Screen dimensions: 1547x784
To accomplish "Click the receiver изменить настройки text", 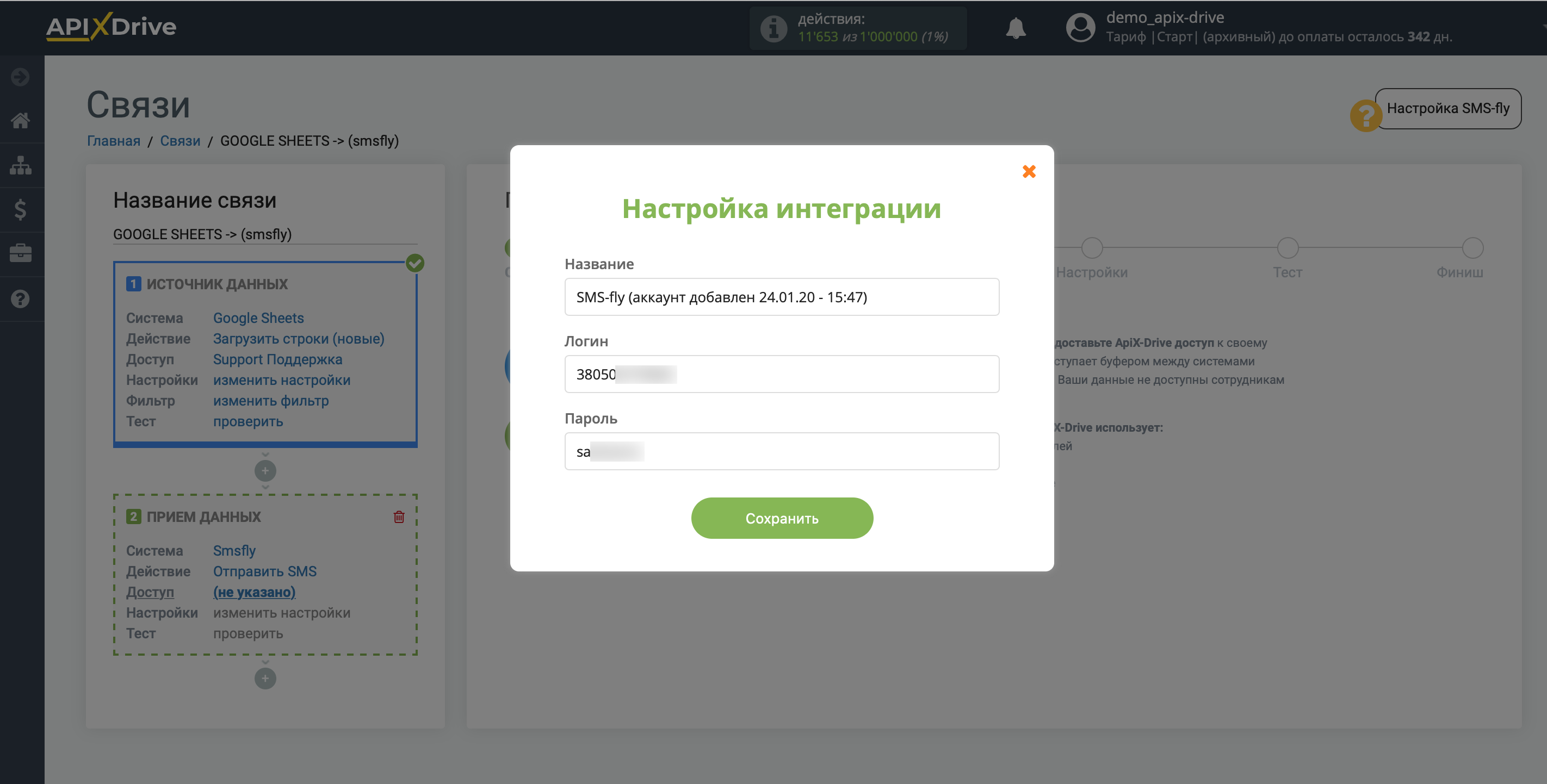I will pos(282,613).
